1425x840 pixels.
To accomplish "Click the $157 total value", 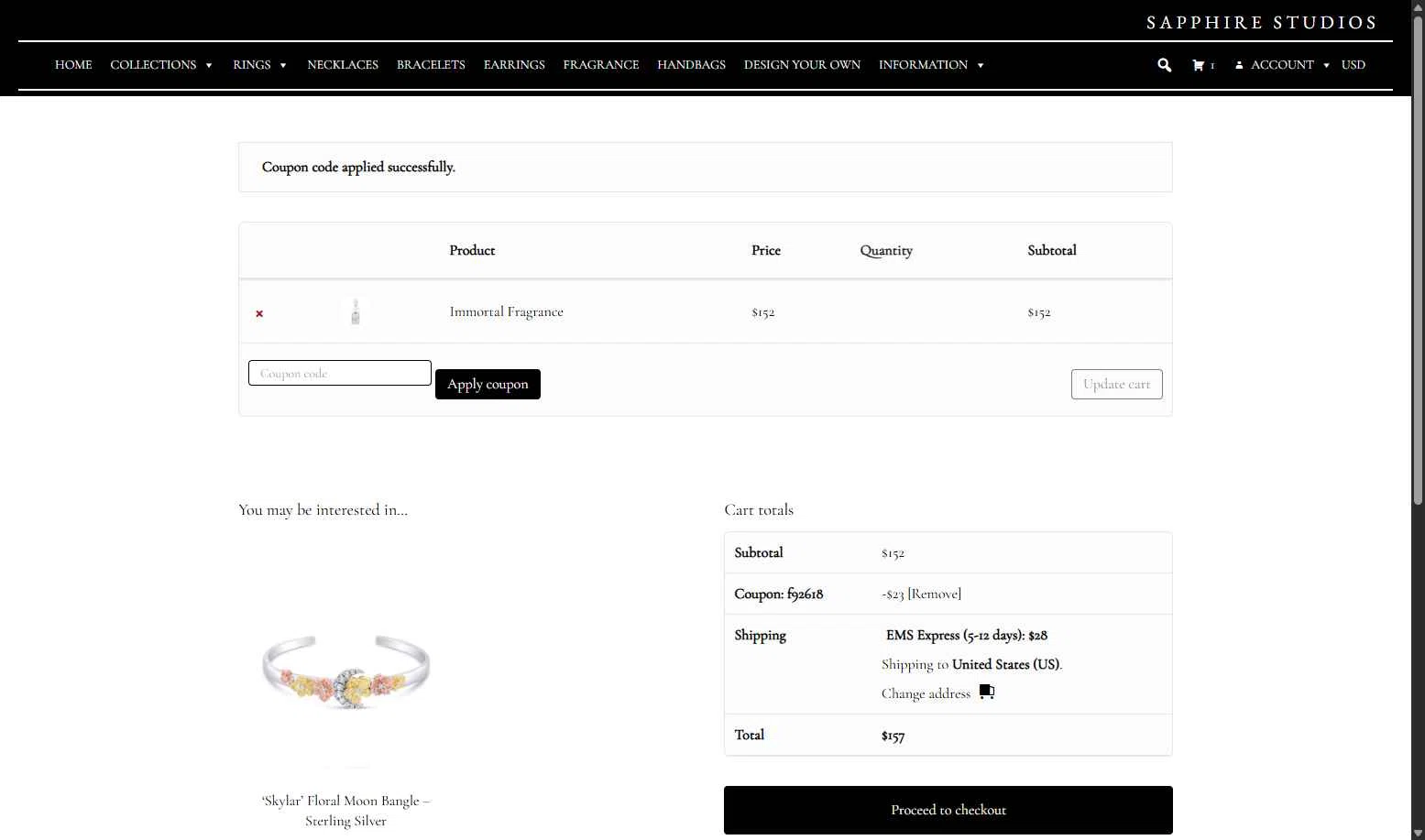I will point(893,736).
